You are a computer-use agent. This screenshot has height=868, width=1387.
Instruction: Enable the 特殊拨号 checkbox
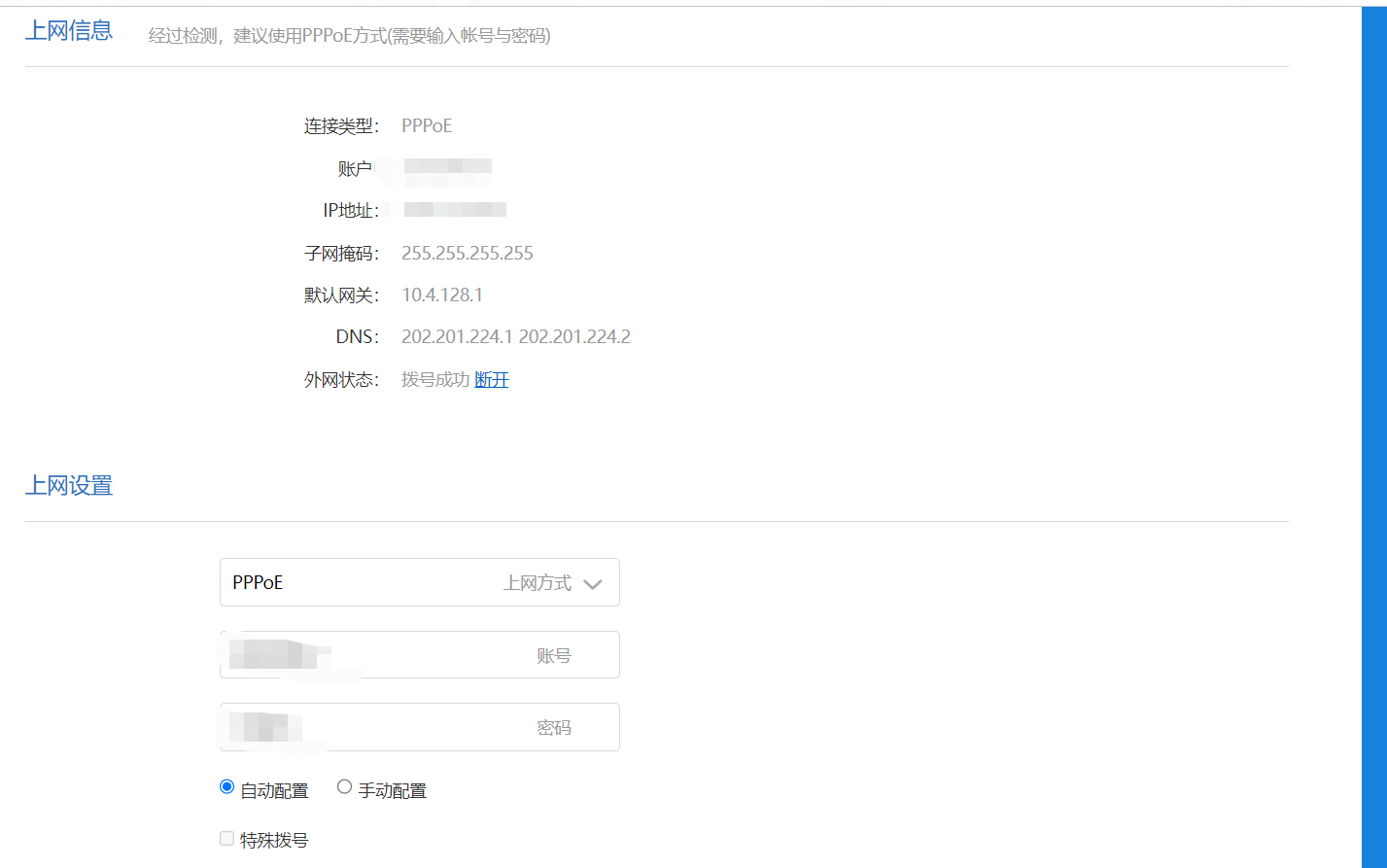point(227,839)
